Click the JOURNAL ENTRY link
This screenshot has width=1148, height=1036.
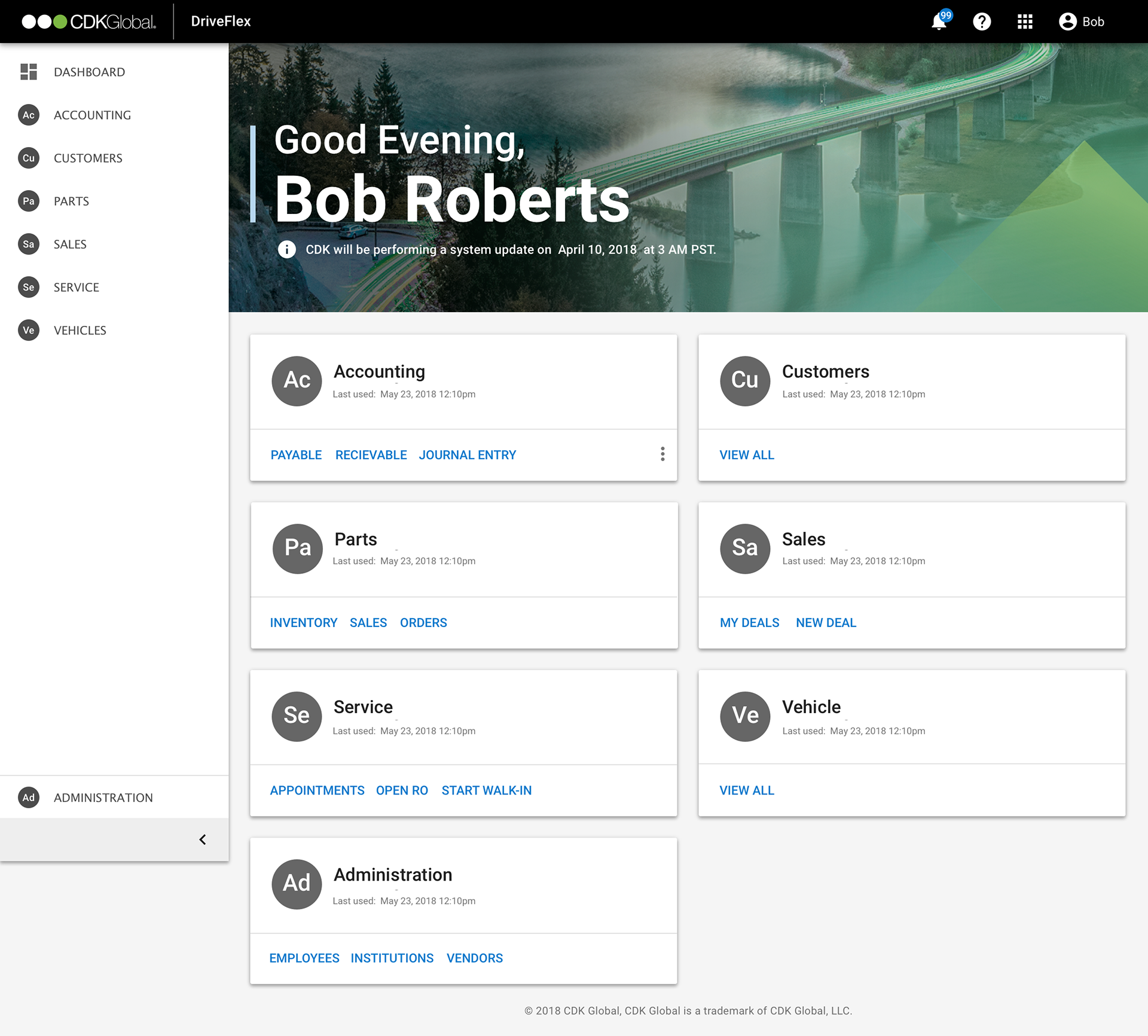(x=467, y=455)
